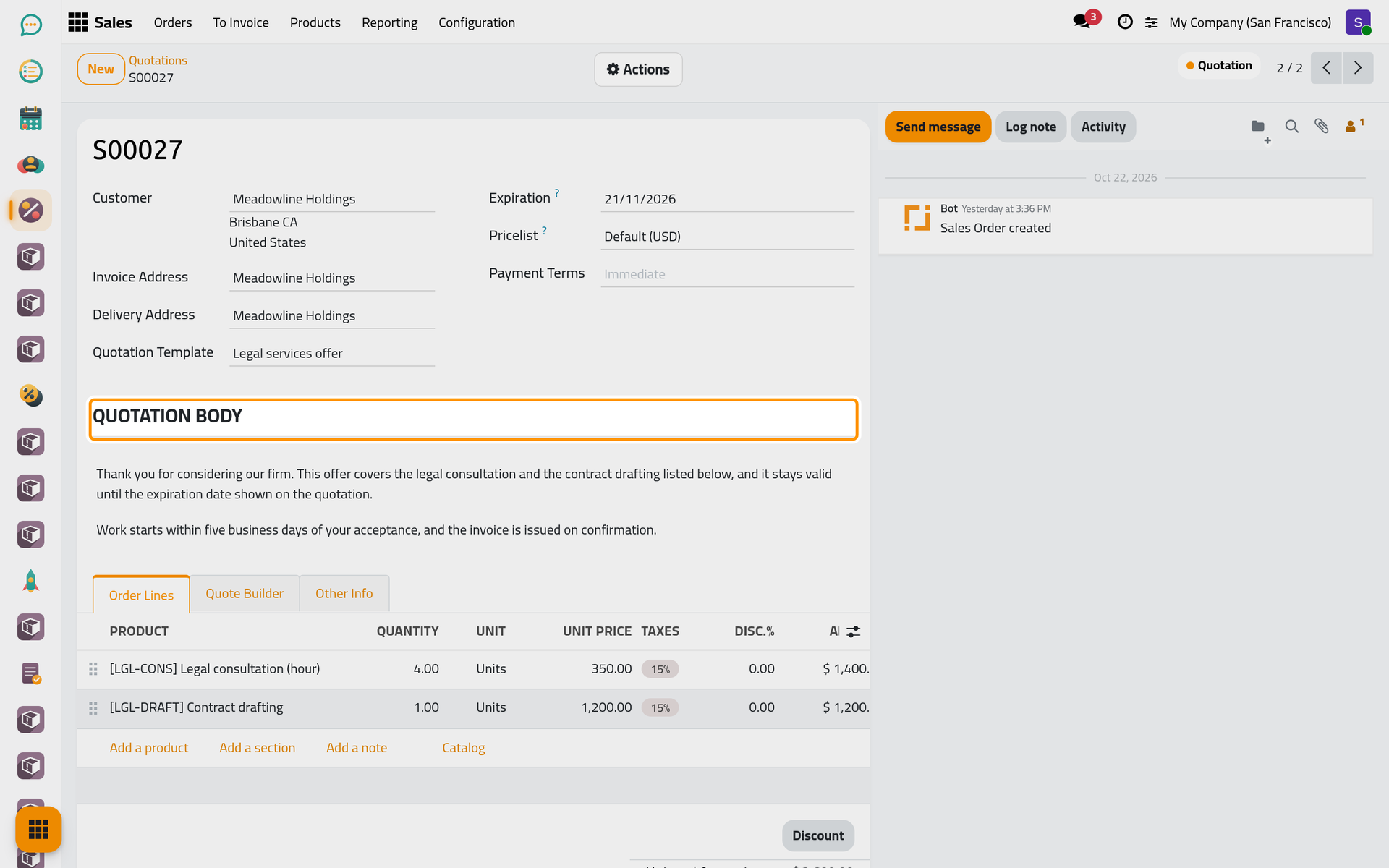Open the Reporting menu
The height and width of the screenshot is (868, 1389).
point(389,22)
